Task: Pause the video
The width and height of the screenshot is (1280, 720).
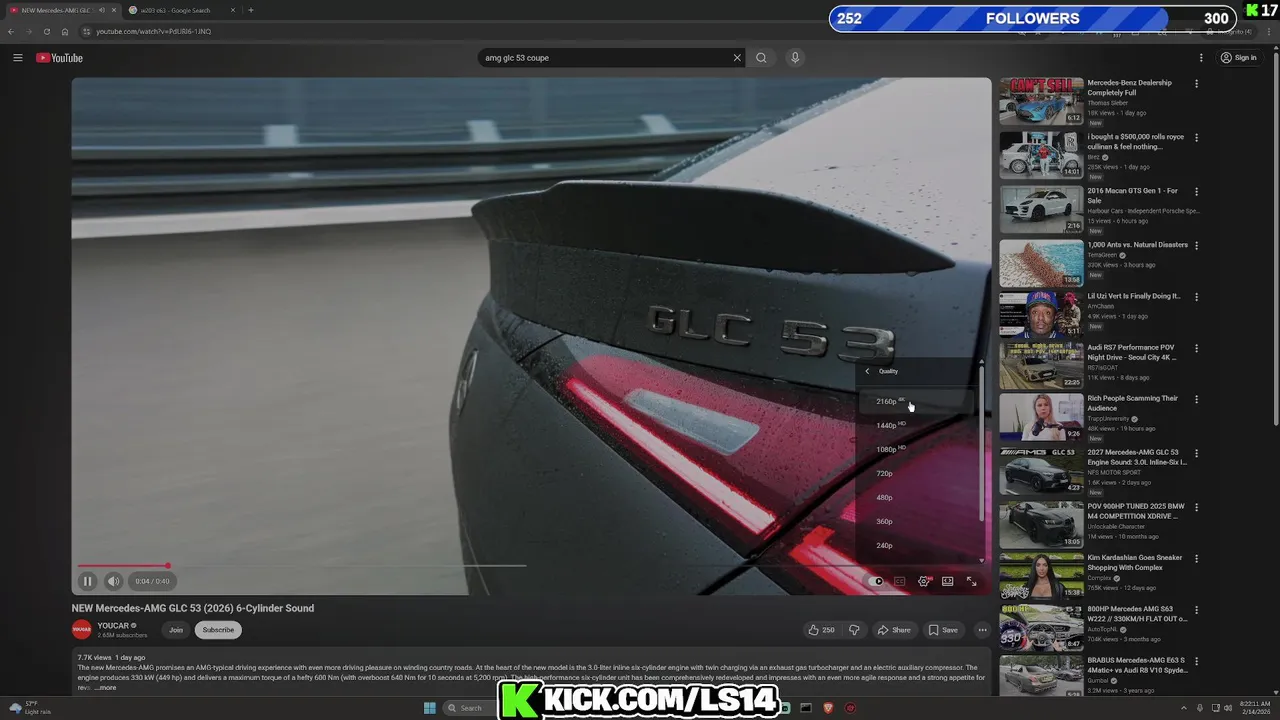Action: pyautogui.click(x=87, y=581)
